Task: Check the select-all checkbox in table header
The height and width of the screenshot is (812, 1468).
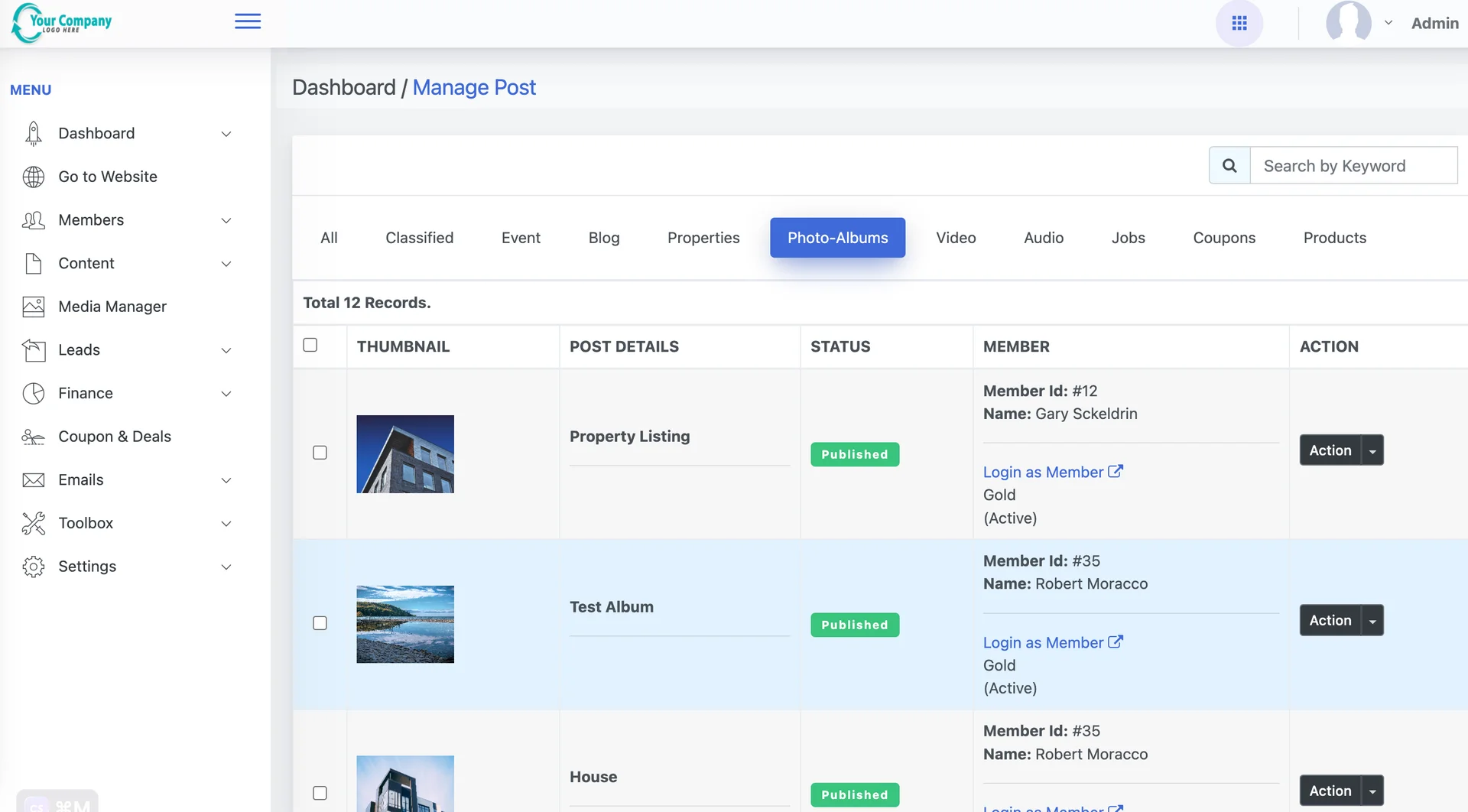Action: click(310, 345)
